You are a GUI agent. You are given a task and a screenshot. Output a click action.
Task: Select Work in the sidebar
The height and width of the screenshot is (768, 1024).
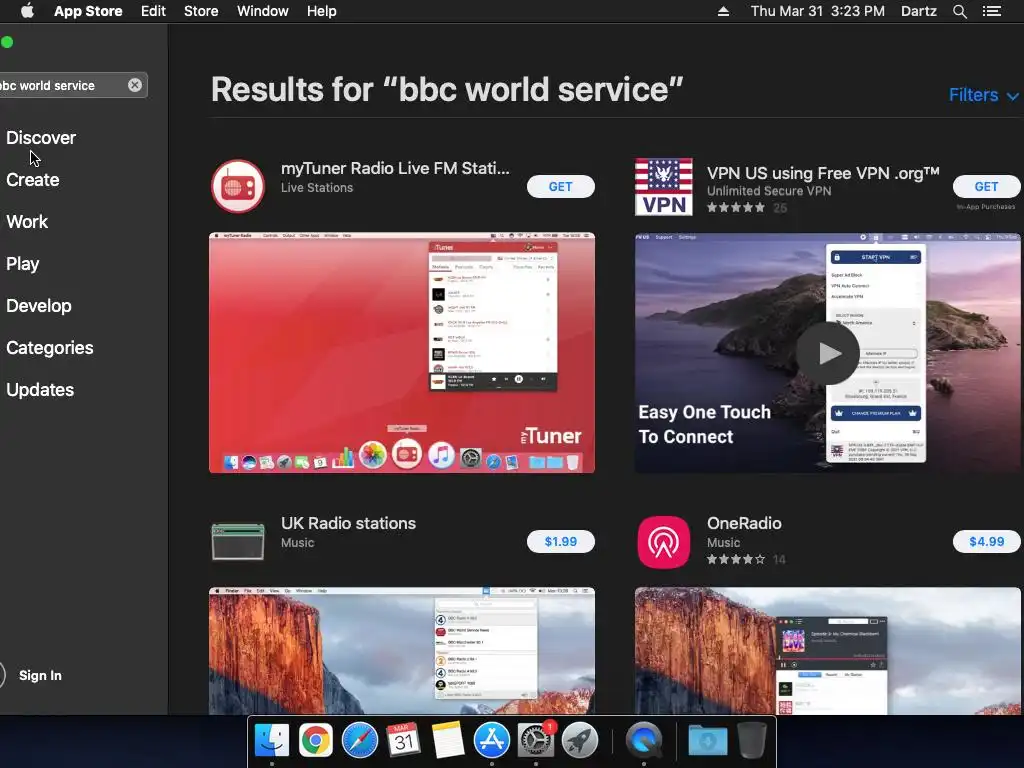point(27,221)
